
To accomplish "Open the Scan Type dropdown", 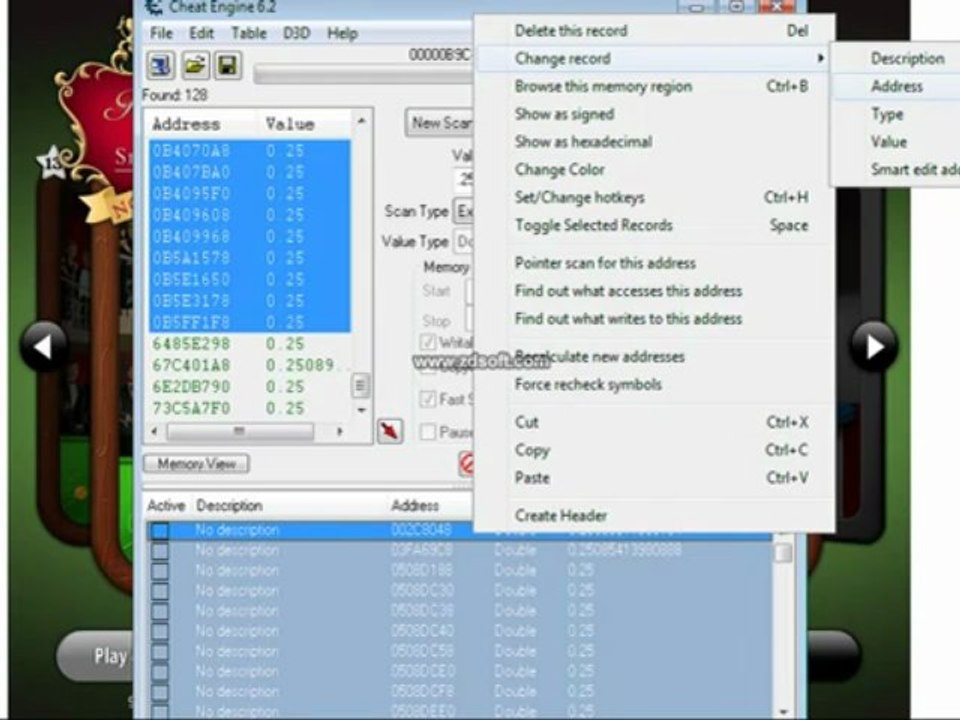I will [463, 211].
